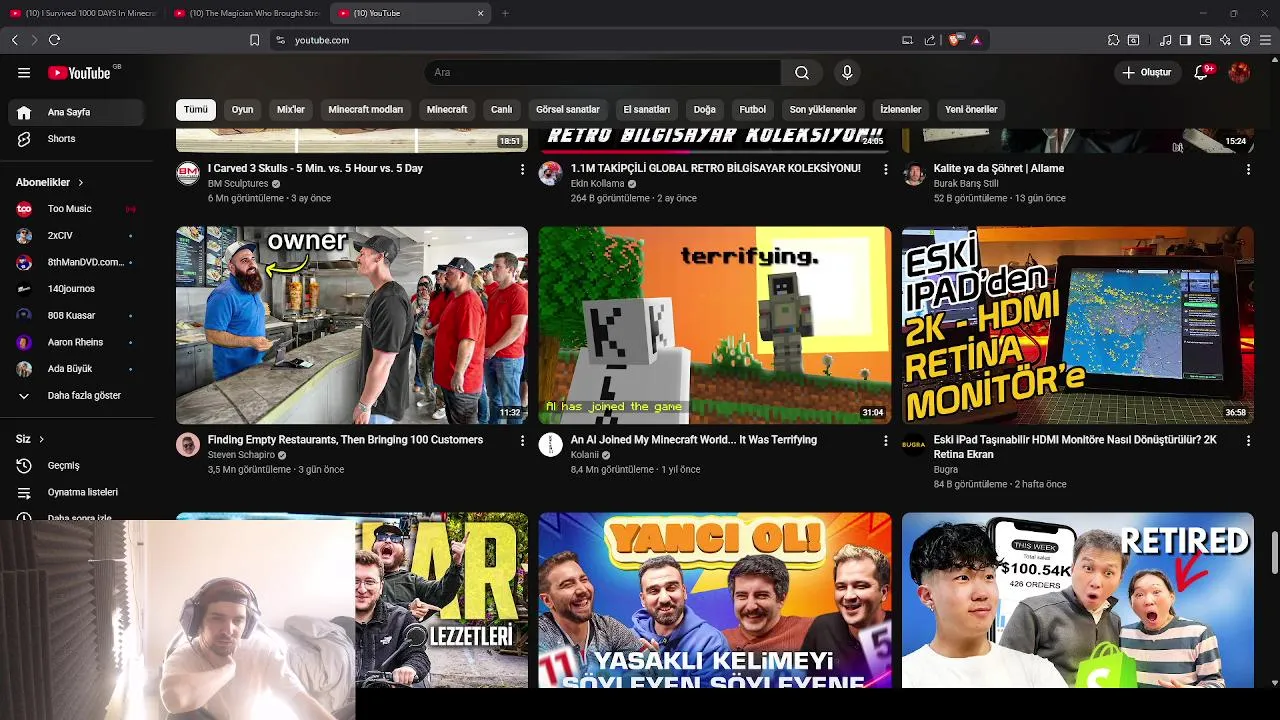This screenshot has height=720, width=1280.
Task: Toggle the browser sidebar panel icon
Action: (x=1185, y=40)
